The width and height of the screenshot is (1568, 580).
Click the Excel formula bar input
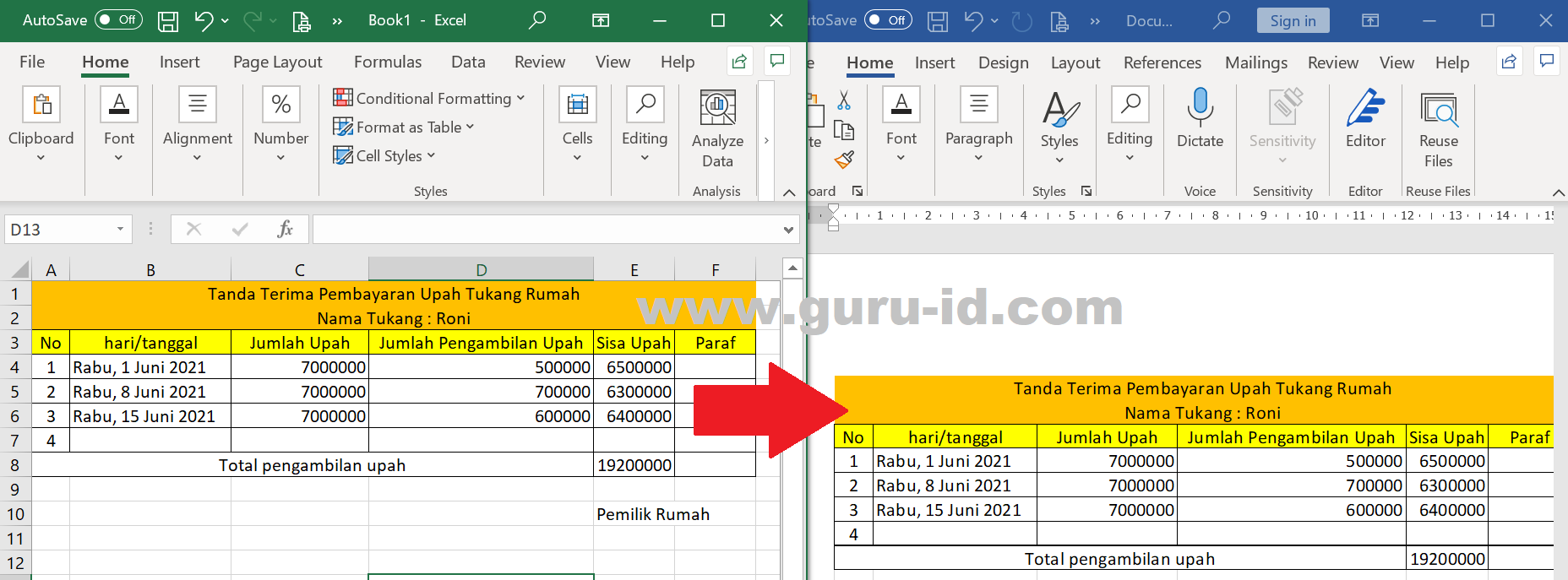[547, 229]
